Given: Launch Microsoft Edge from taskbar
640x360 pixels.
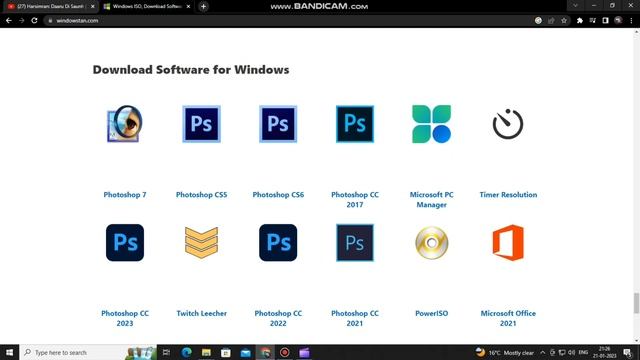Looking at the screenshot, I should [186, 352].
